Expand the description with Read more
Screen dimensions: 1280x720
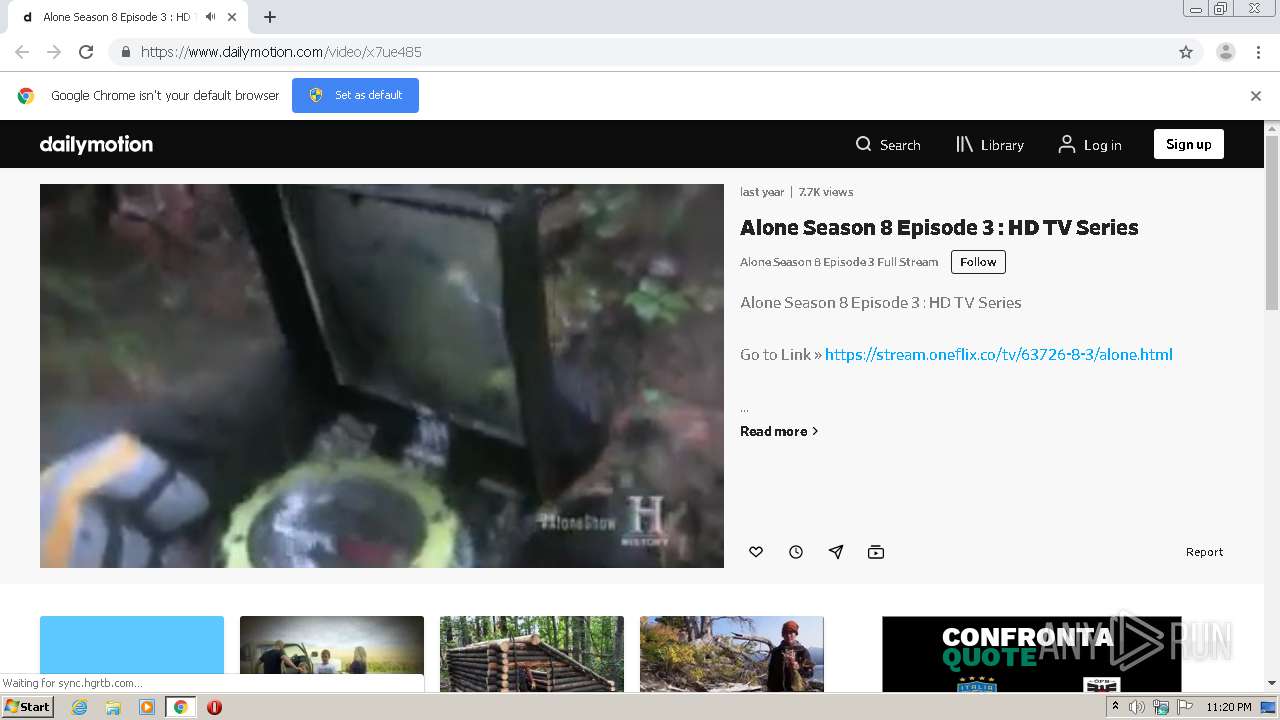[x=779, y=431]
